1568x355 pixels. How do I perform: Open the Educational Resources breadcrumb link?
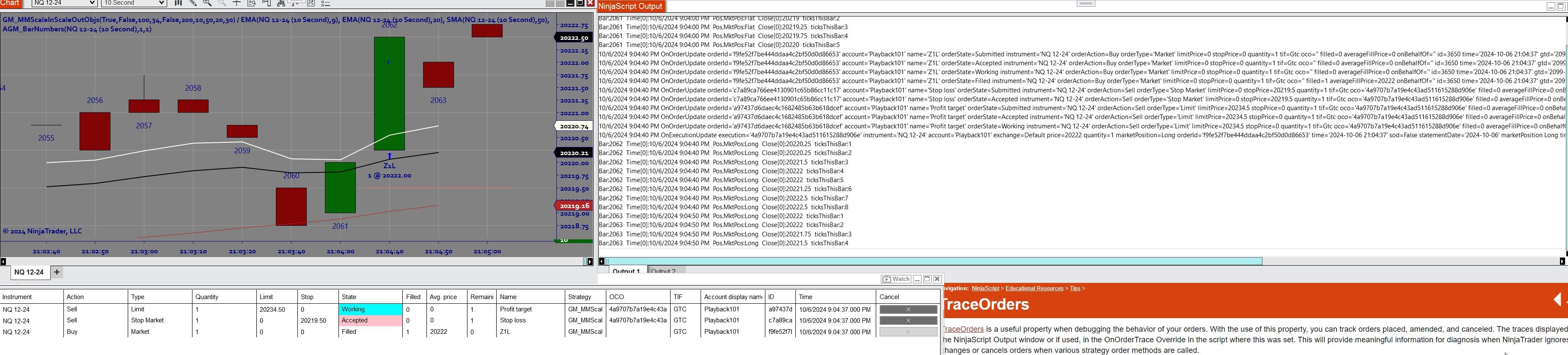1034,288
